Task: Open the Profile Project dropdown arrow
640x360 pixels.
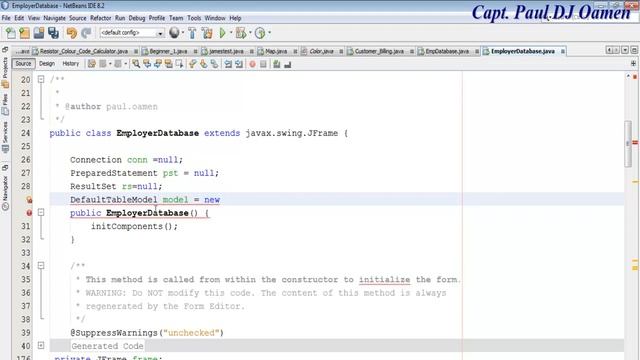Action: click(269, 33)
